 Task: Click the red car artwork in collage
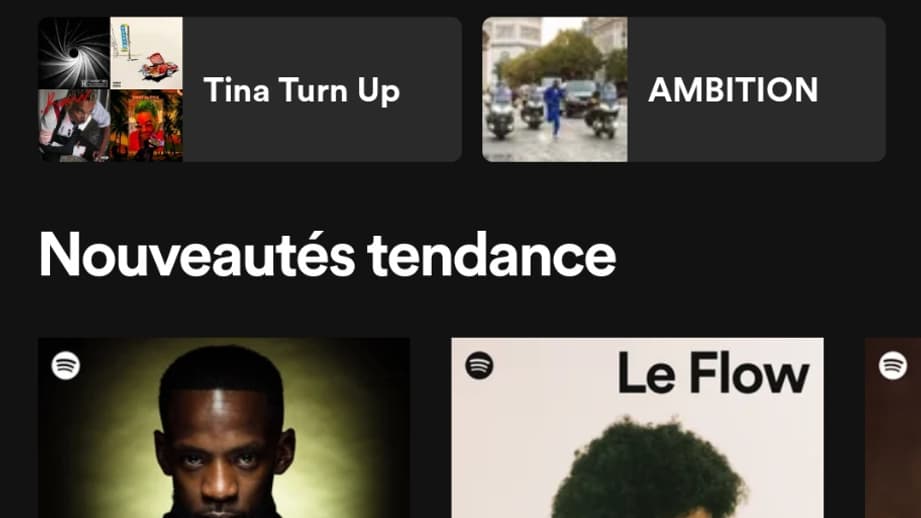point(147,53)
